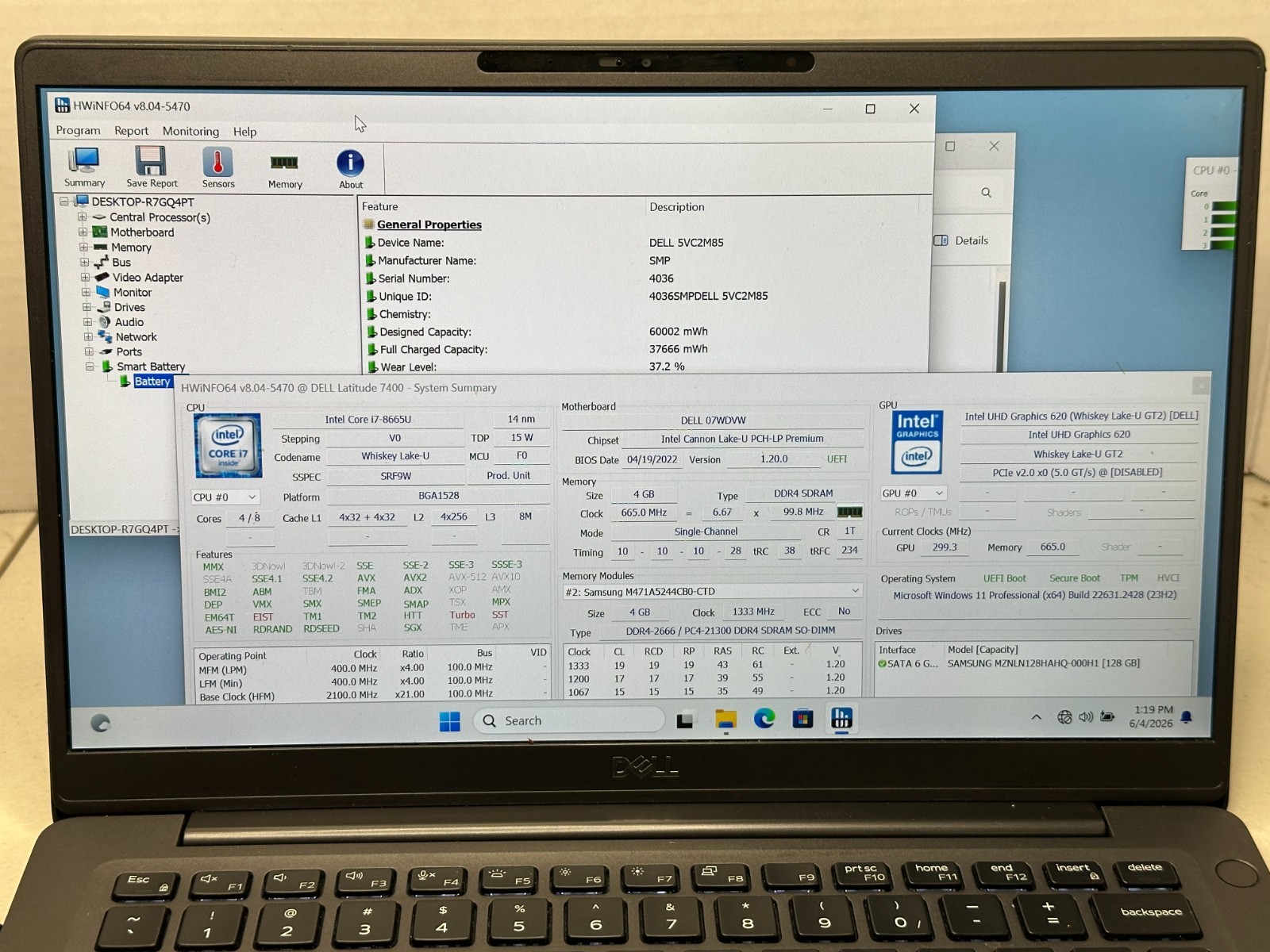This screenshot has height=952, width=1270.
Task: Open the CPU #0 dropdown
Action: [225, 497]
